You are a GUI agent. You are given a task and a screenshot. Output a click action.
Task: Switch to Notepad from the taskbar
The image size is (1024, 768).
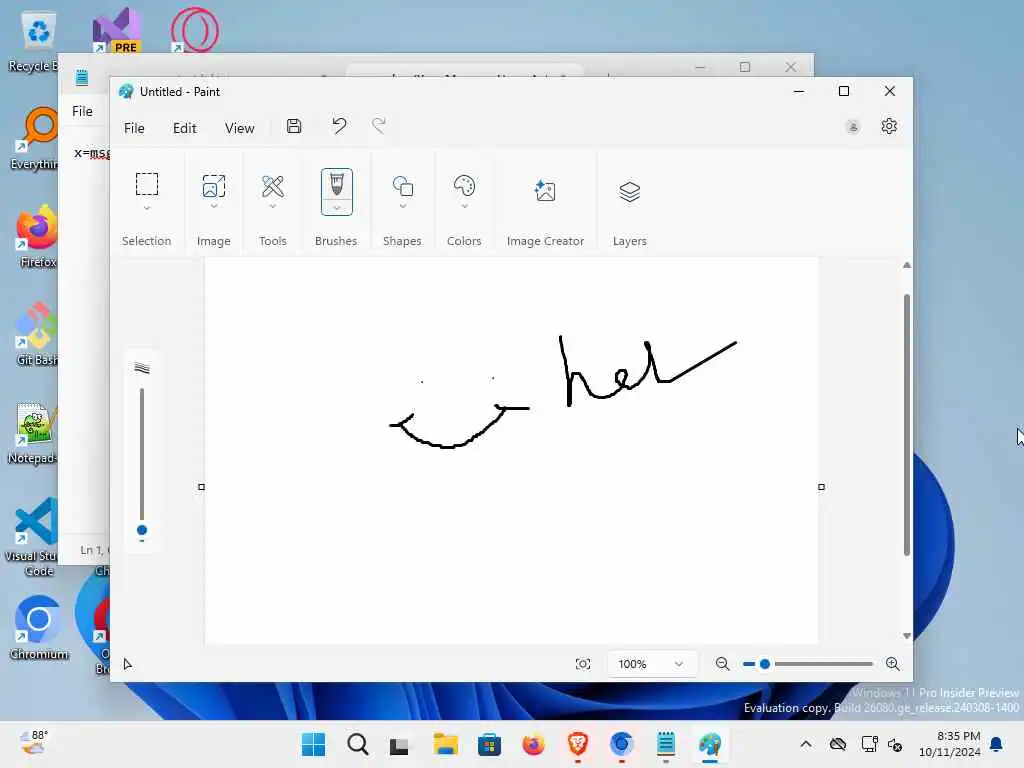pos(665,744)
